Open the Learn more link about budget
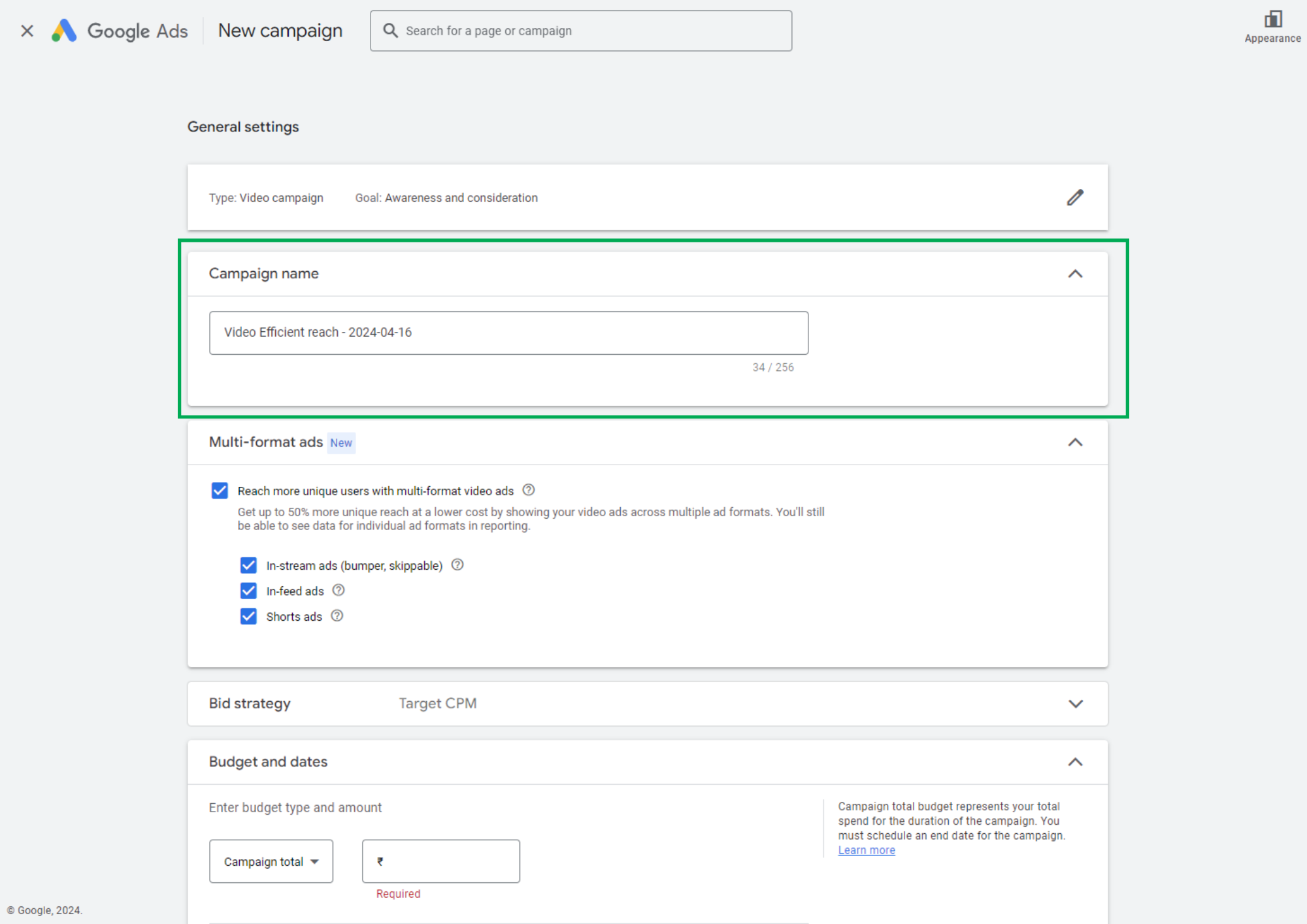The image size is (1307, 924). 867,850
